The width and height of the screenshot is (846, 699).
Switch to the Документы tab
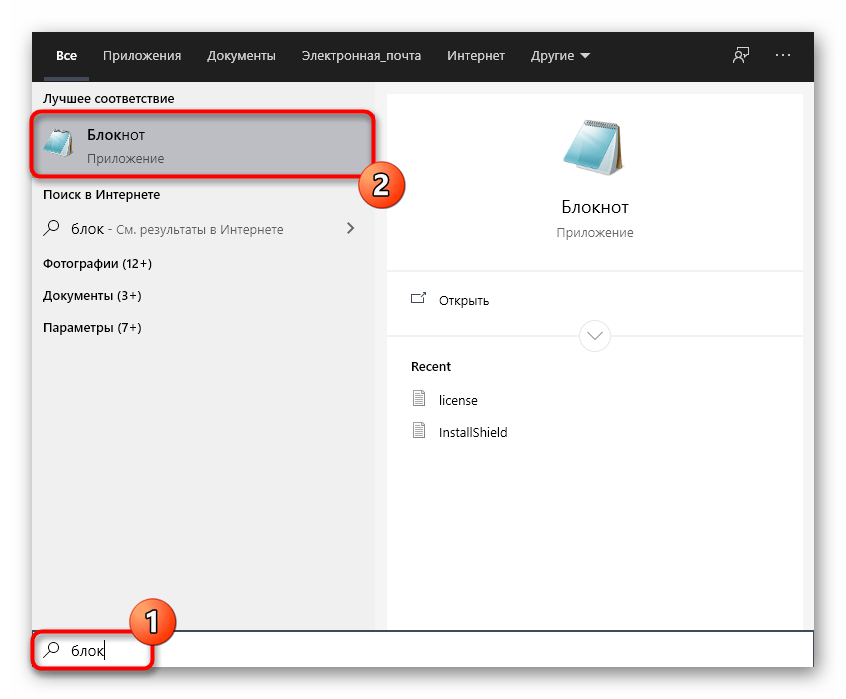point(241,56)
